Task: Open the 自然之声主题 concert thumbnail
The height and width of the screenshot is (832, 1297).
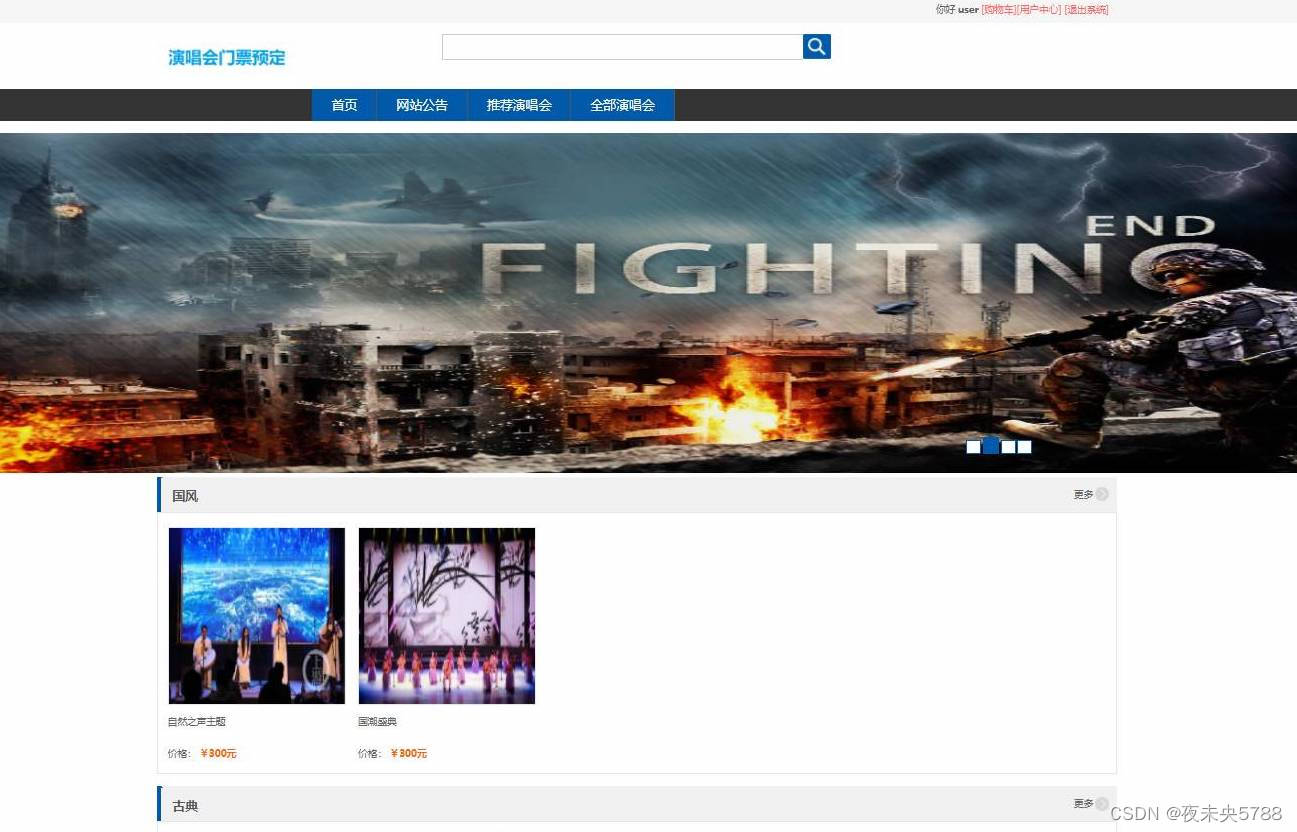Action: click(257, 616)
